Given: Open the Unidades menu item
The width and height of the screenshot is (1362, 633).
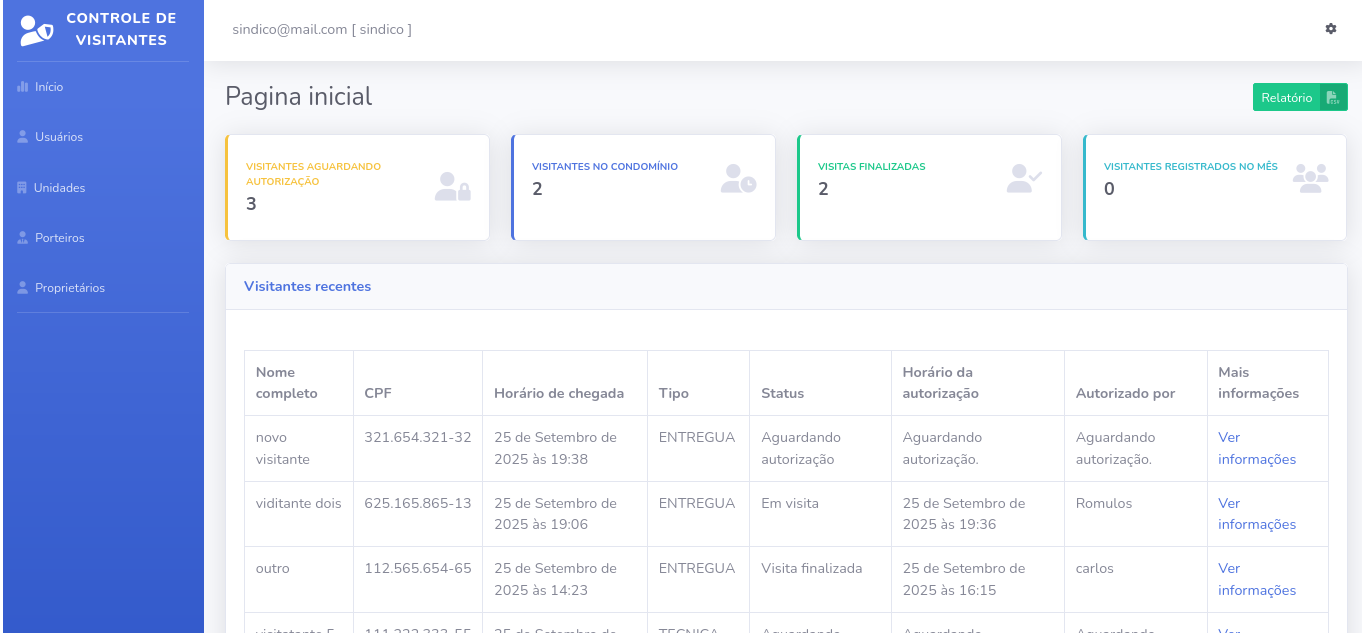Looking at the screenshot, I should click(59, 188).
